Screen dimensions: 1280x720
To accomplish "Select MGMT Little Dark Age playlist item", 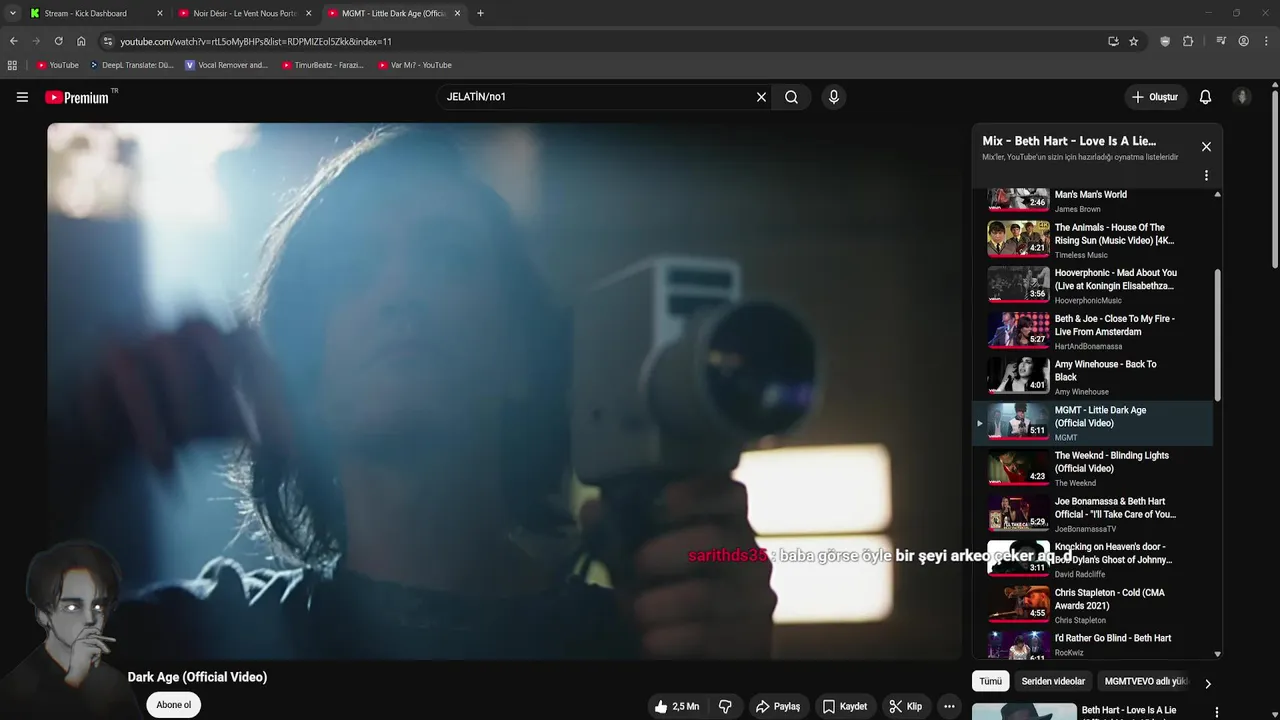I will point(1093,423).
